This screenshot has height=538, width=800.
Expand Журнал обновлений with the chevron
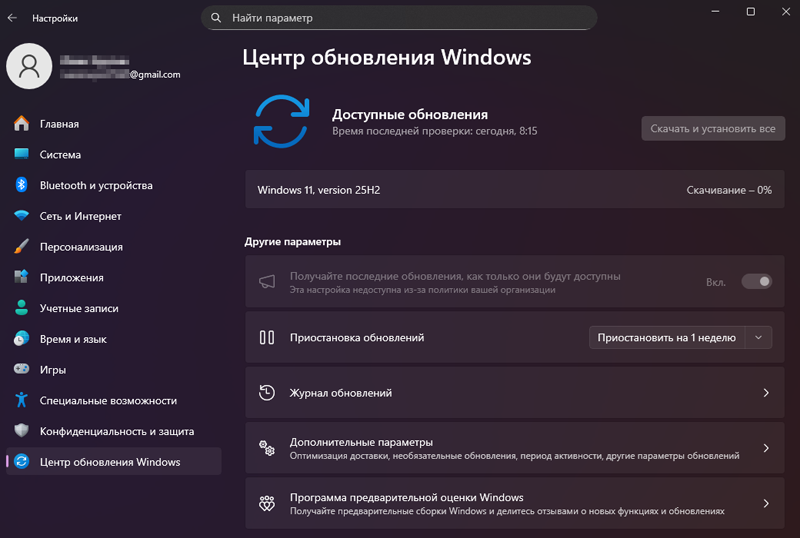[766, 393]
